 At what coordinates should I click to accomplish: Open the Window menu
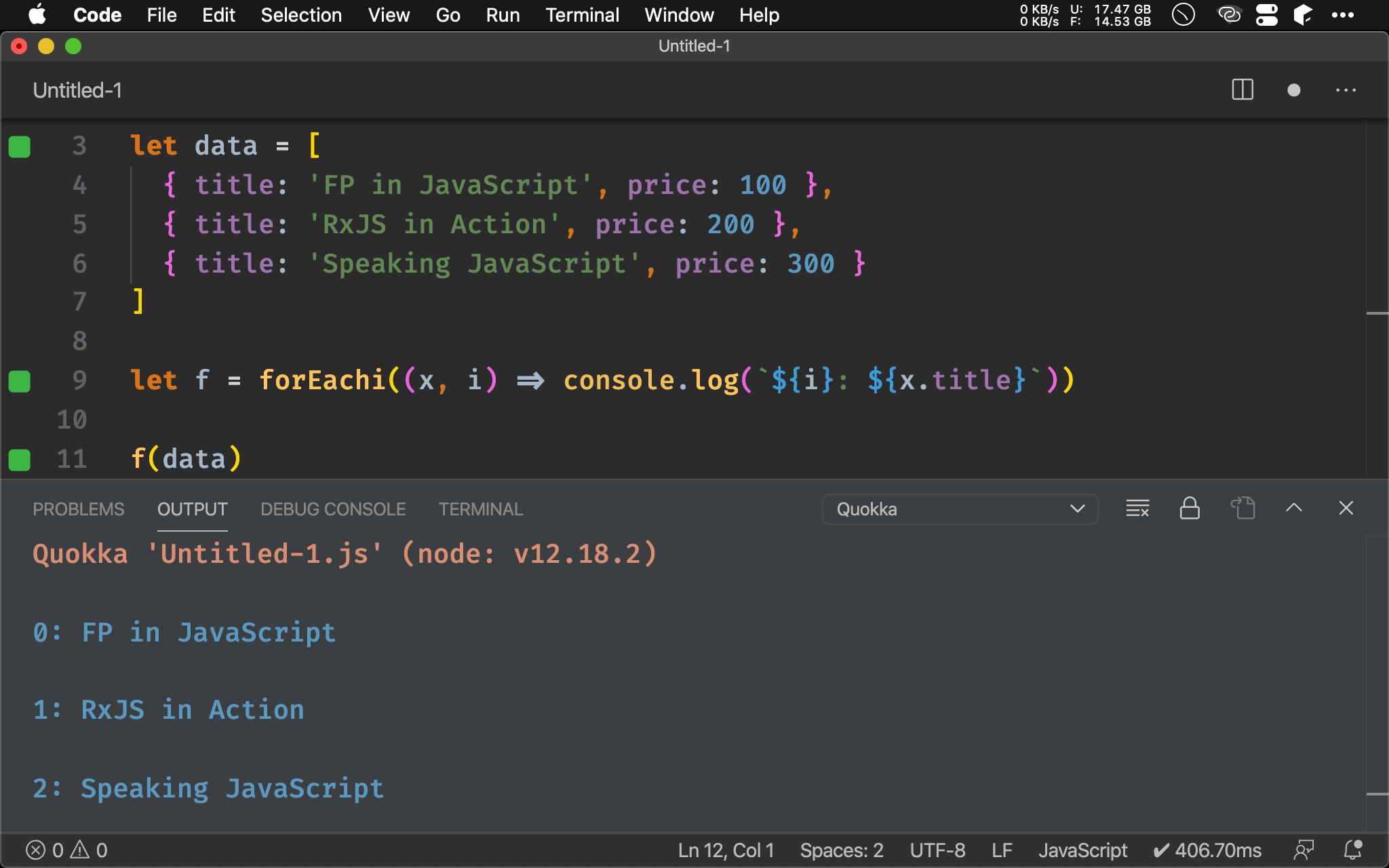[679, 15]
